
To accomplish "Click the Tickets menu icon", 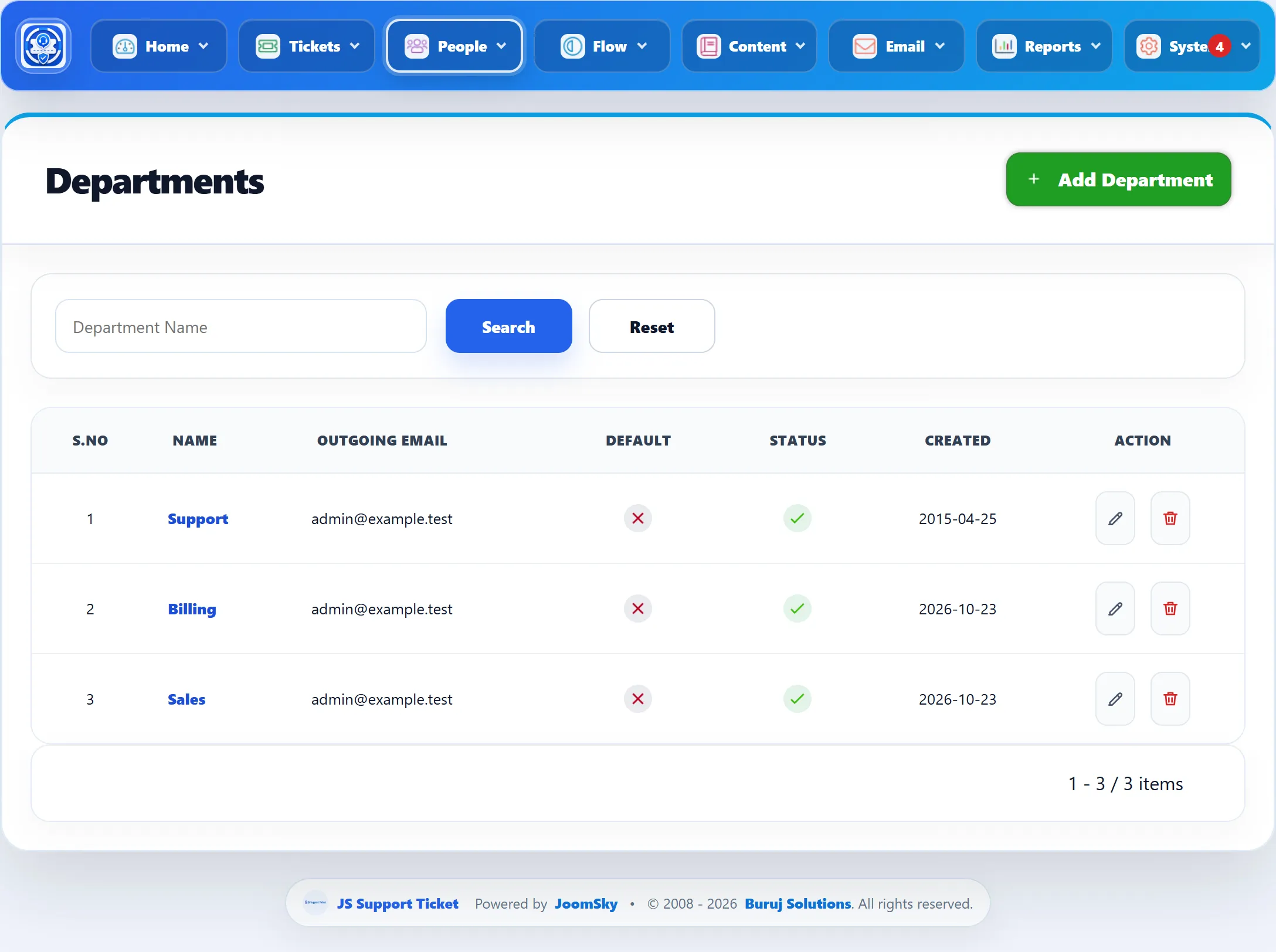I will click(x=268, y=46).
